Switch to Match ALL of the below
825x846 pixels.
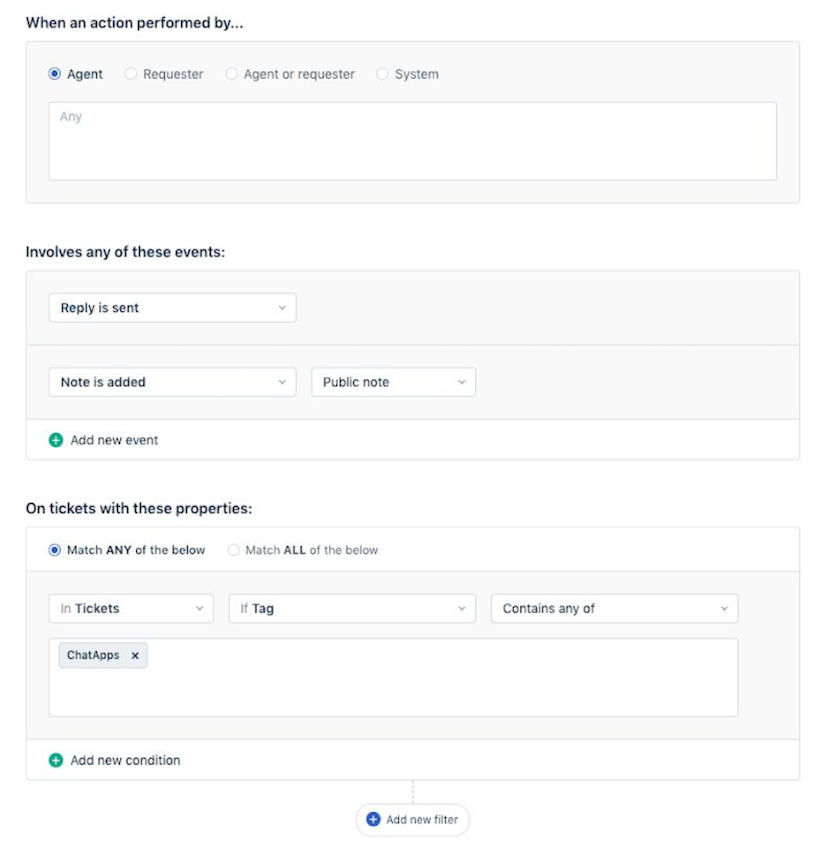[232, 550]
